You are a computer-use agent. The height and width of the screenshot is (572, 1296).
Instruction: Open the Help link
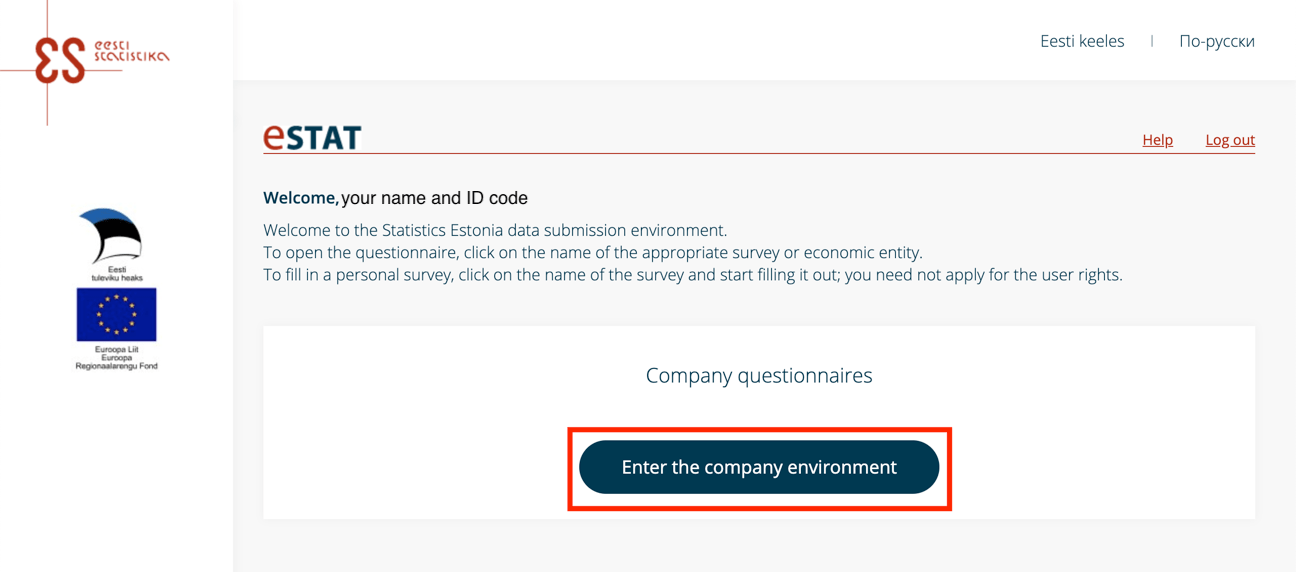[x=1157, y=140]
